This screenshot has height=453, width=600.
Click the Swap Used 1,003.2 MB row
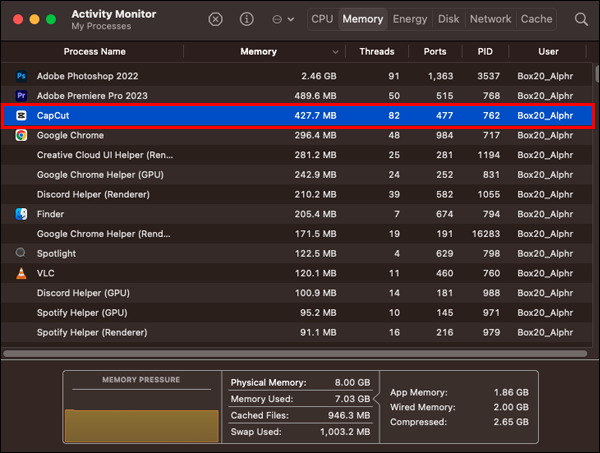(300, 432)
